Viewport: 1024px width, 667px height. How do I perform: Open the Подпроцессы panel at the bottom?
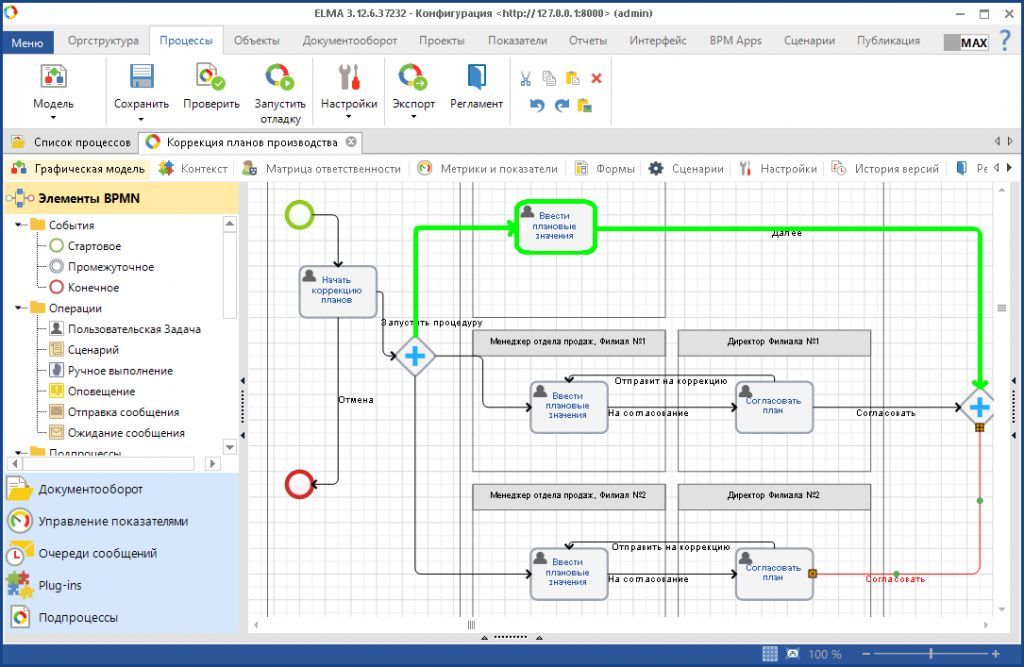[121, 617]
